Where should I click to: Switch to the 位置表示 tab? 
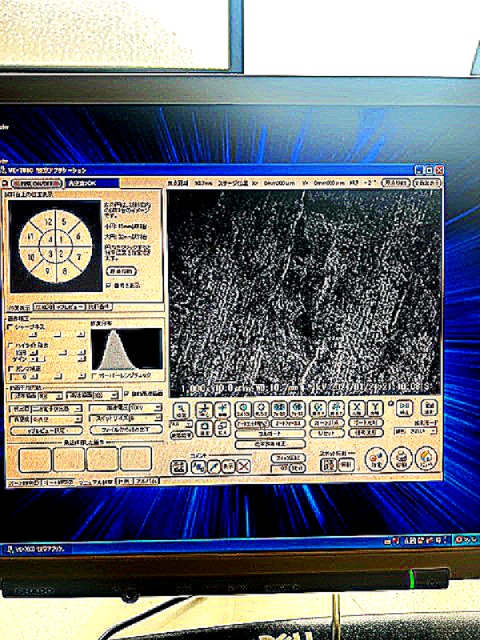point(19,308)
